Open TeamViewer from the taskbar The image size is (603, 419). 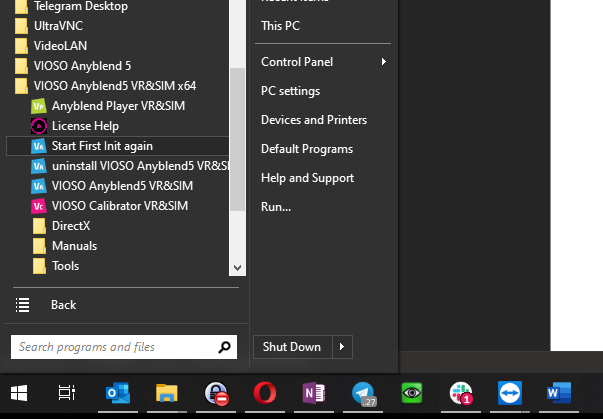click(509, 394)
